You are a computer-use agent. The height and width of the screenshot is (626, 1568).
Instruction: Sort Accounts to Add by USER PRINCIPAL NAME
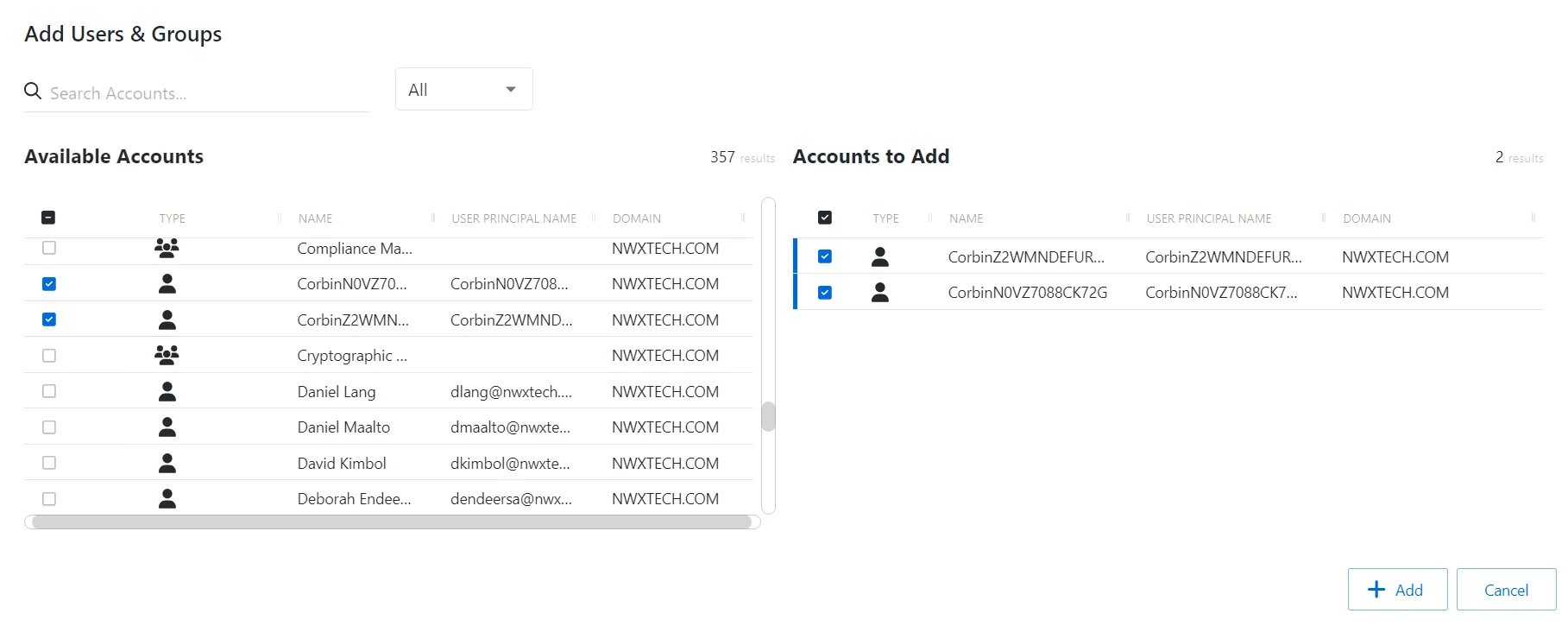click(x=1209, y=218)
